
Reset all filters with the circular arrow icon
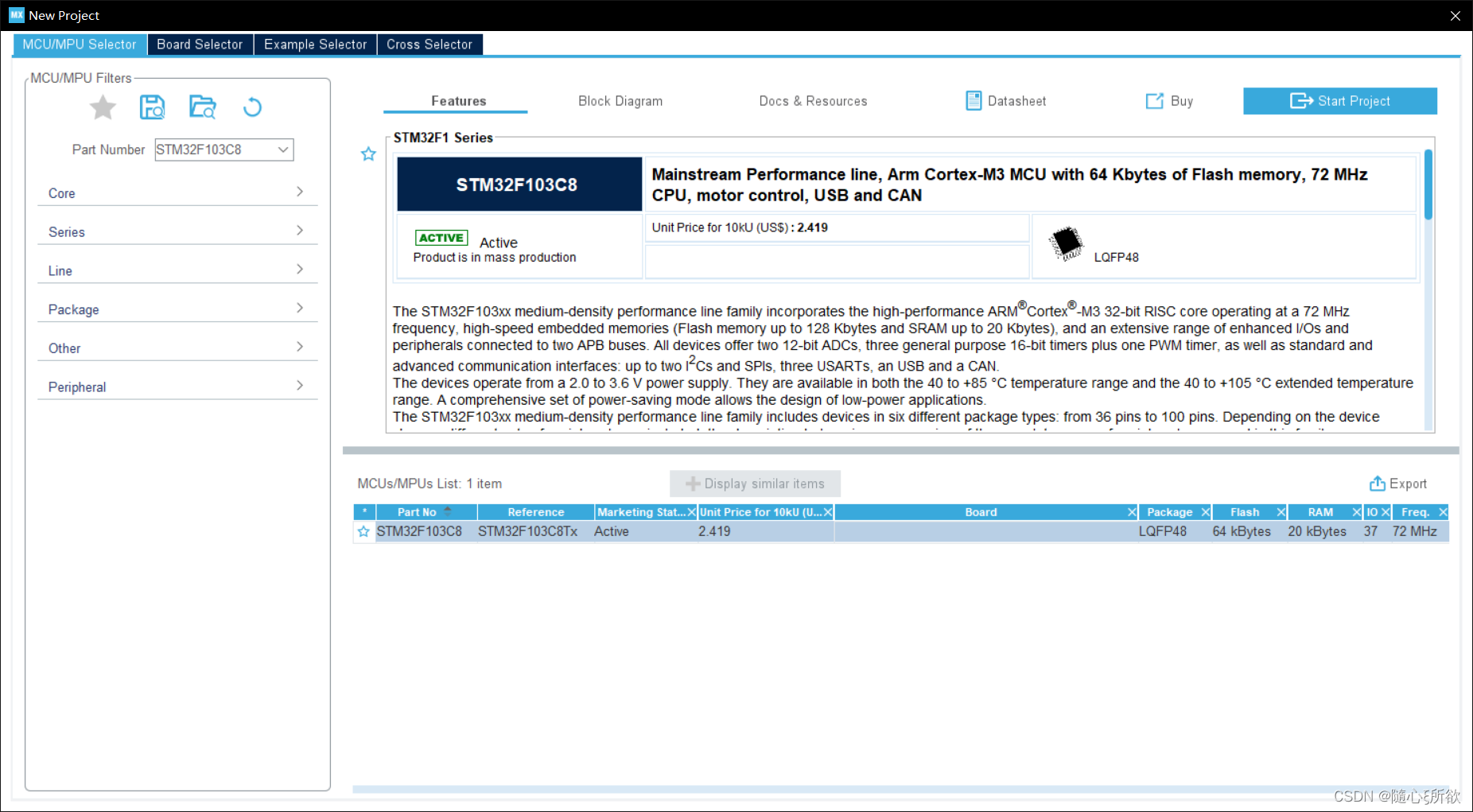point(252,107)
